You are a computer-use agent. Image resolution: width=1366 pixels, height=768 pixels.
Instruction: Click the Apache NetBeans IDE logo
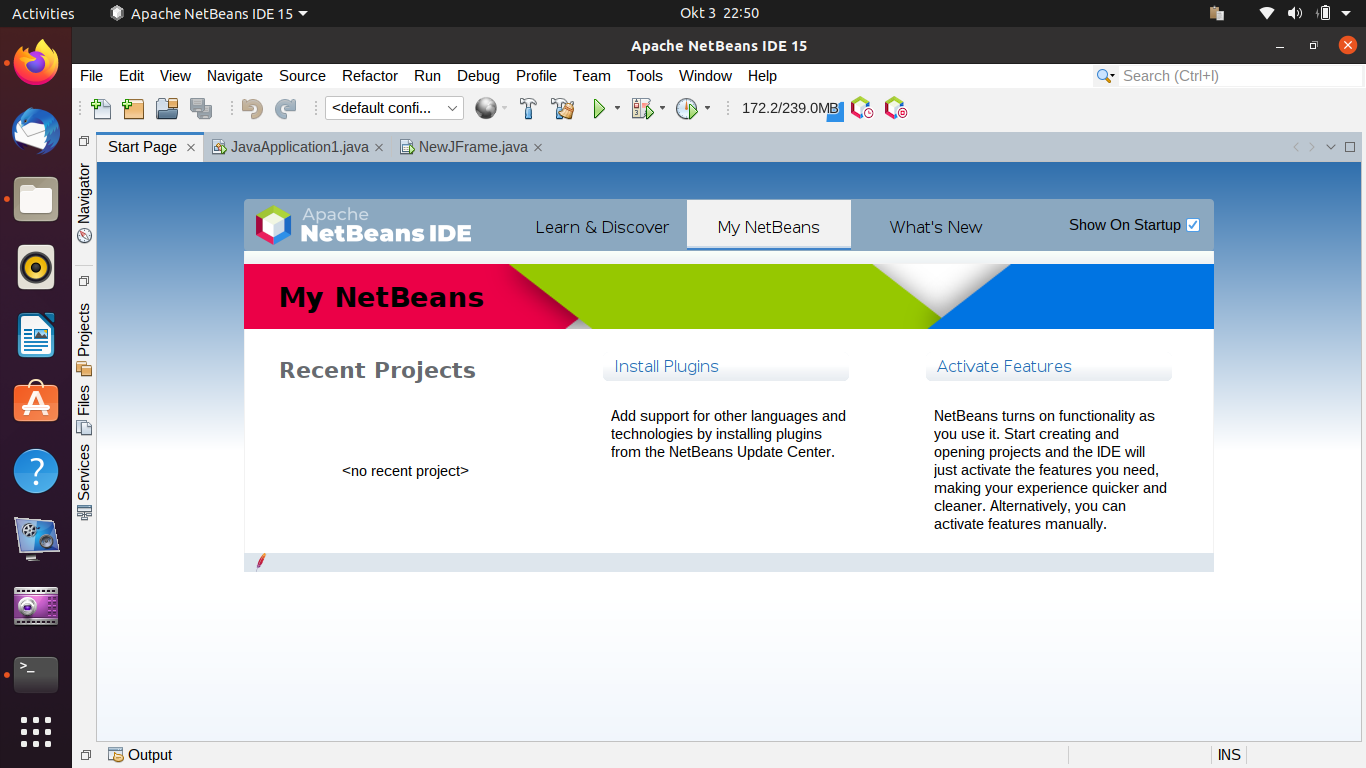click(363, 225)
